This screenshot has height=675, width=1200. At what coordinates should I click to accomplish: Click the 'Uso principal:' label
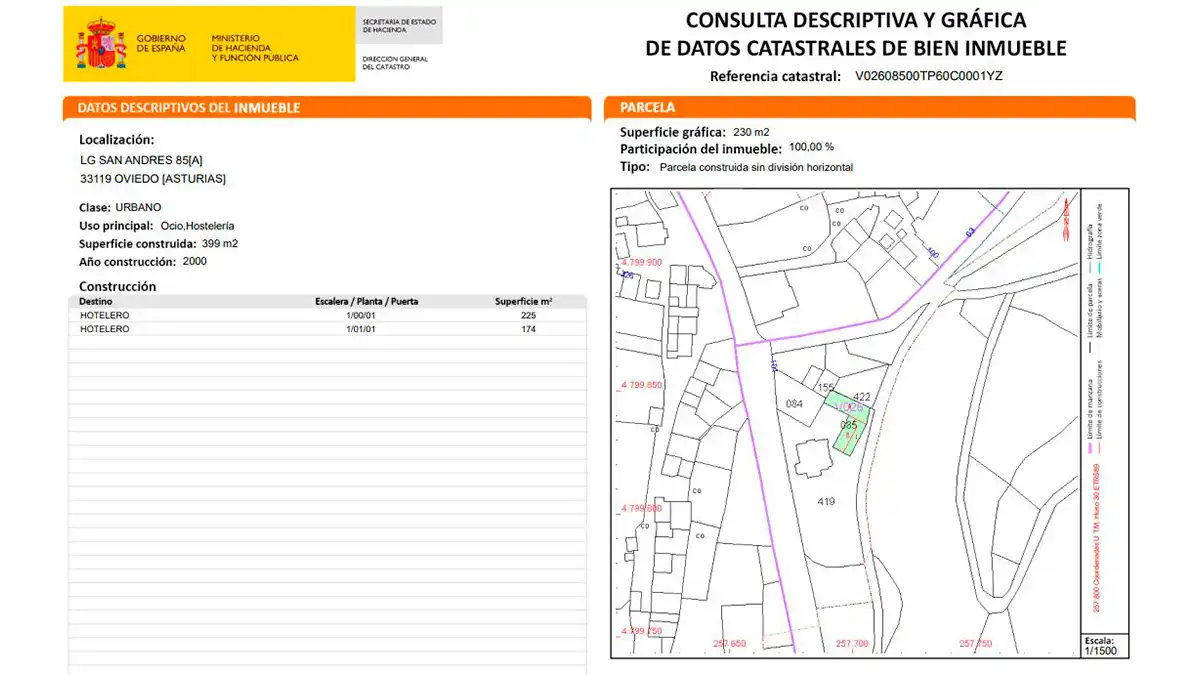[x=116, y=226]
